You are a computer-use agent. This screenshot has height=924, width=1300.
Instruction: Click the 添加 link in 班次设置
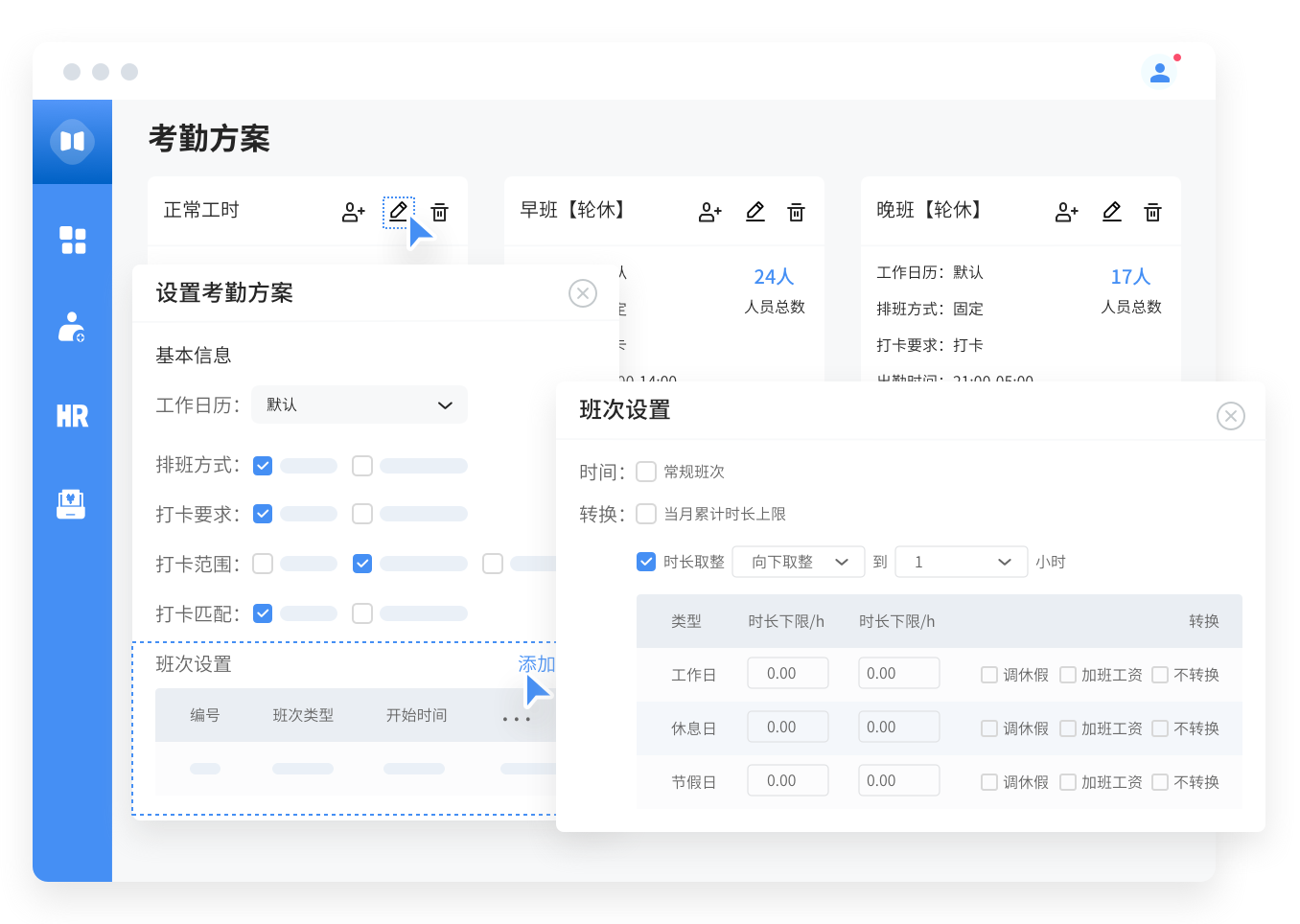click(536, 664)
